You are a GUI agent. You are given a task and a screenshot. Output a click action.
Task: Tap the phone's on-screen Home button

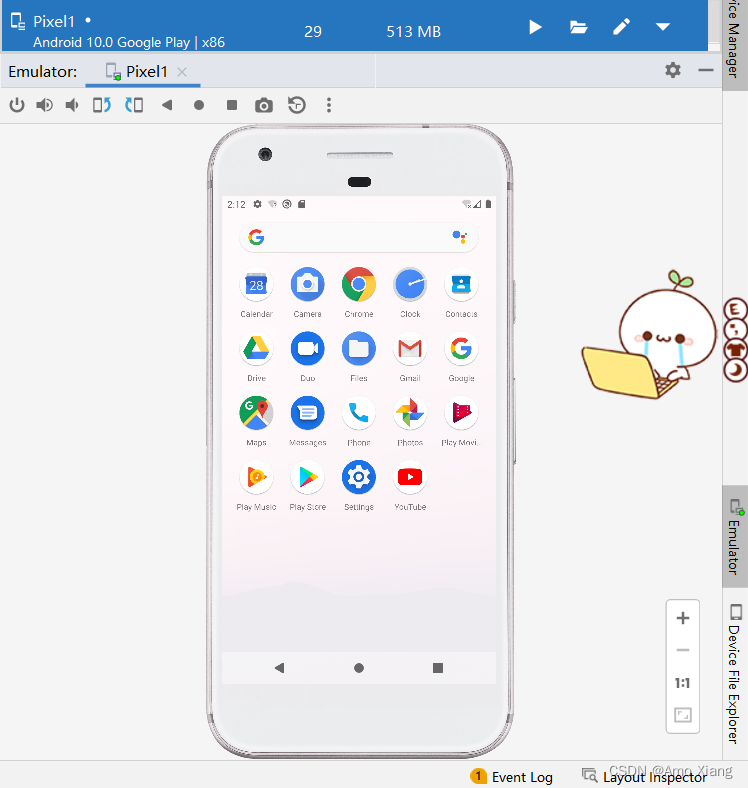[x=359, y=668]
